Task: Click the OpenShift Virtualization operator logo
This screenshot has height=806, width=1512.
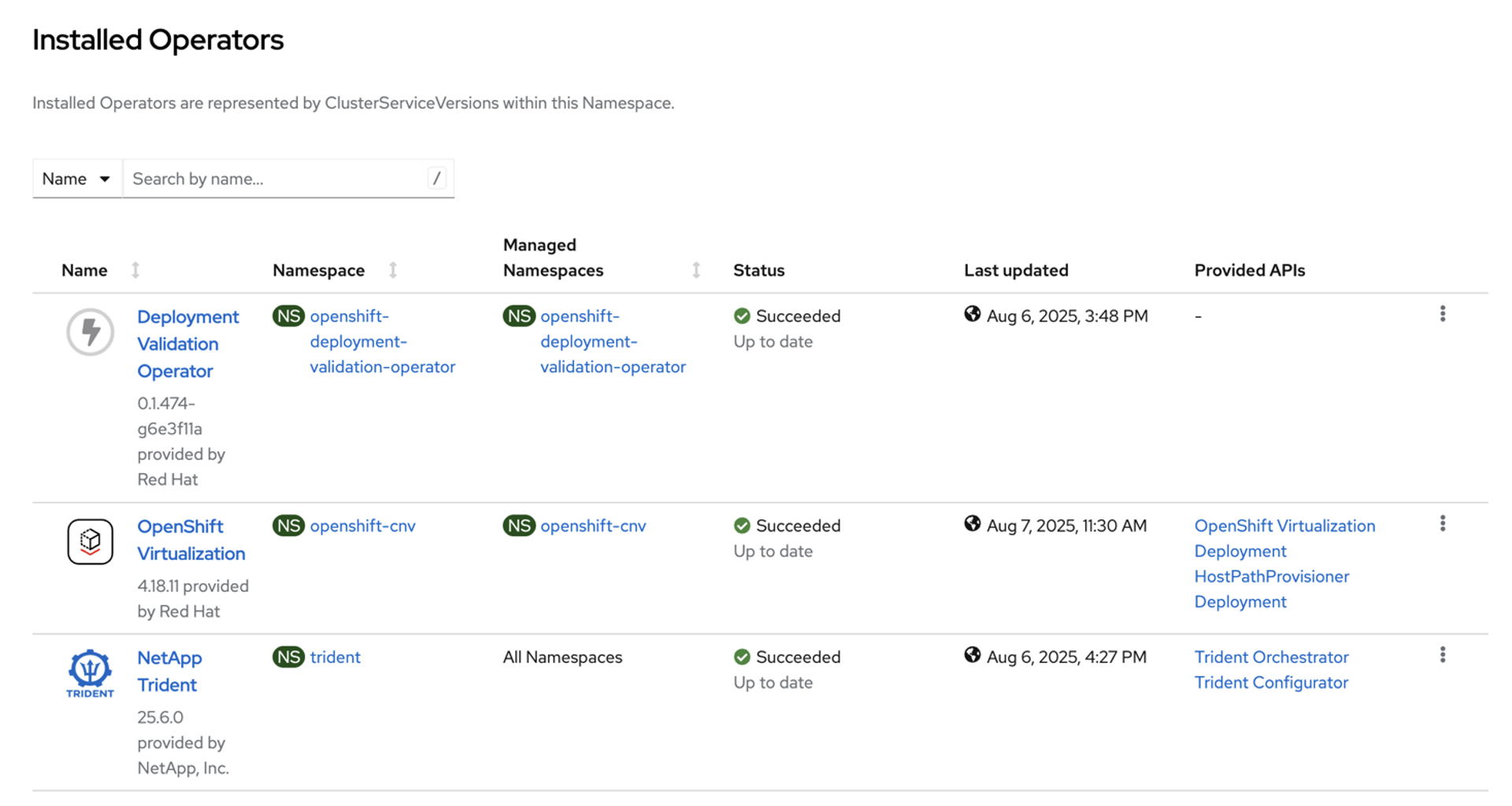Action: [x=90, y=542]
